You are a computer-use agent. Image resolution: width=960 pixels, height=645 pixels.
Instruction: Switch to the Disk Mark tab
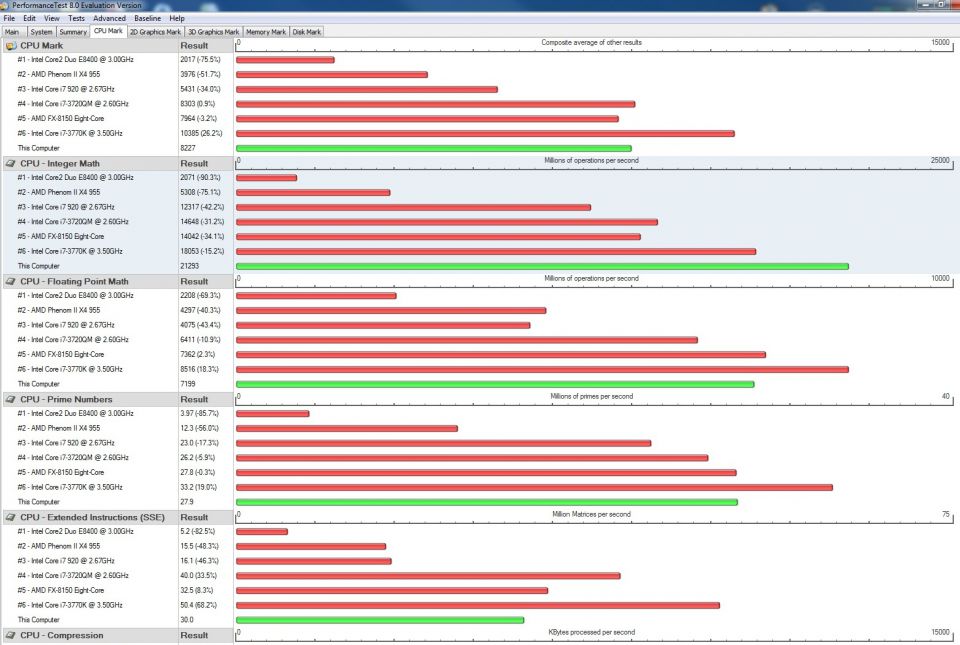pos(306,31)
